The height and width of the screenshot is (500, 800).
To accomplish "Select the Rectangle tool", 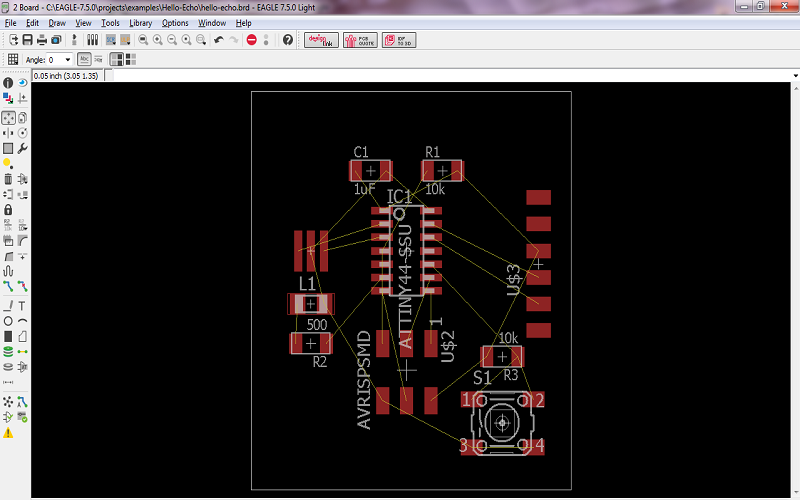I will point(8,336).
